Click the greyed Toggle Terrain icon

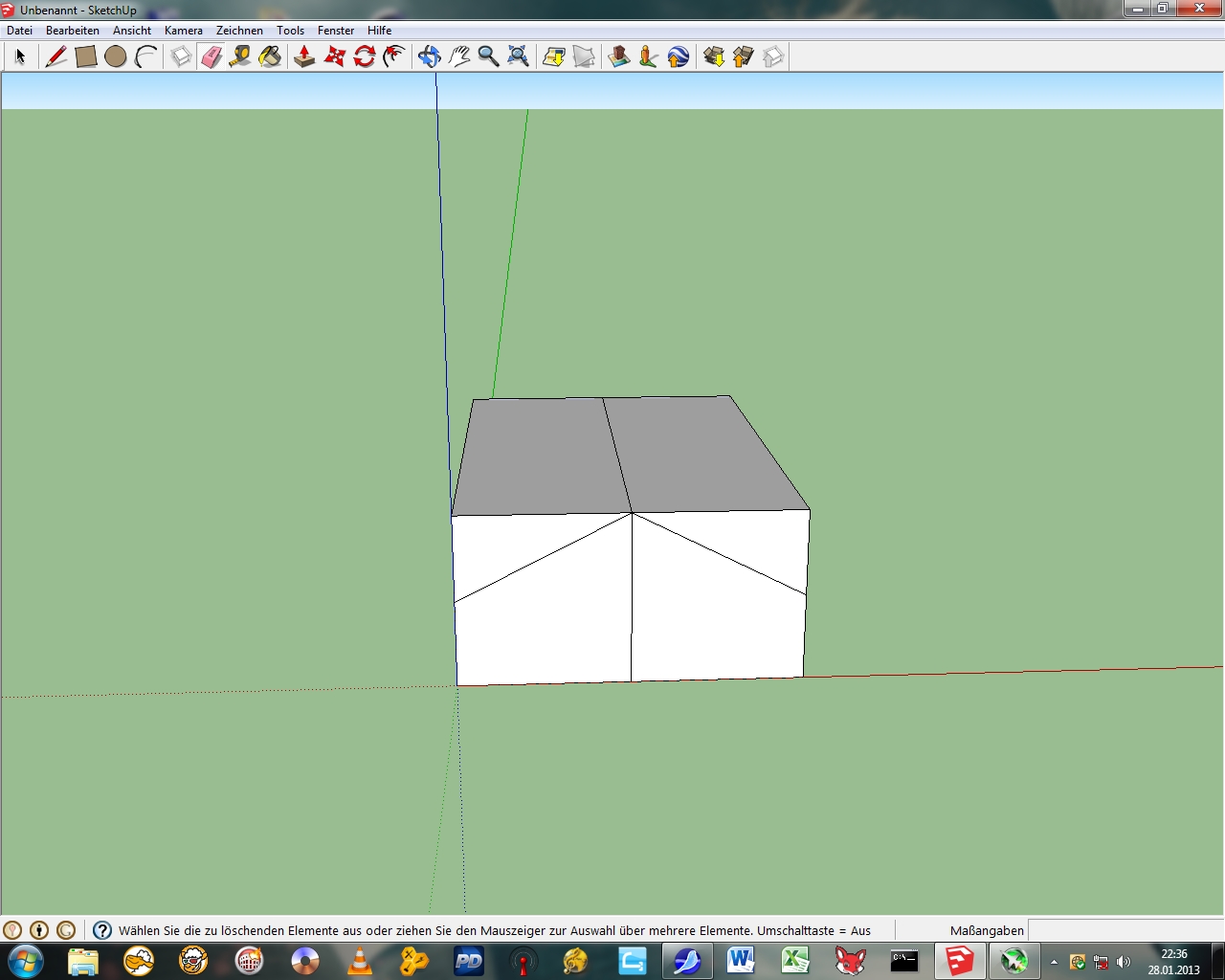[x=583, y=56]
